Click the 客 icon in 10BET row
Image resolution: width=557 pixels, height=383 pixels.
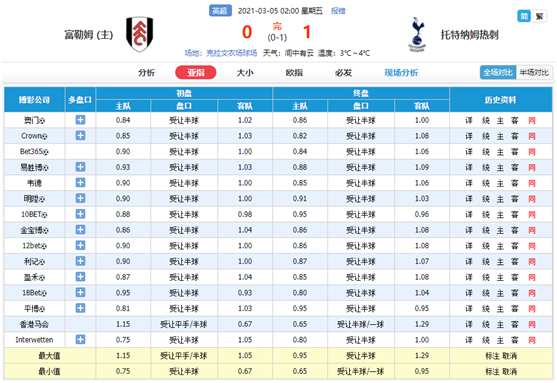tap(515, 215)
